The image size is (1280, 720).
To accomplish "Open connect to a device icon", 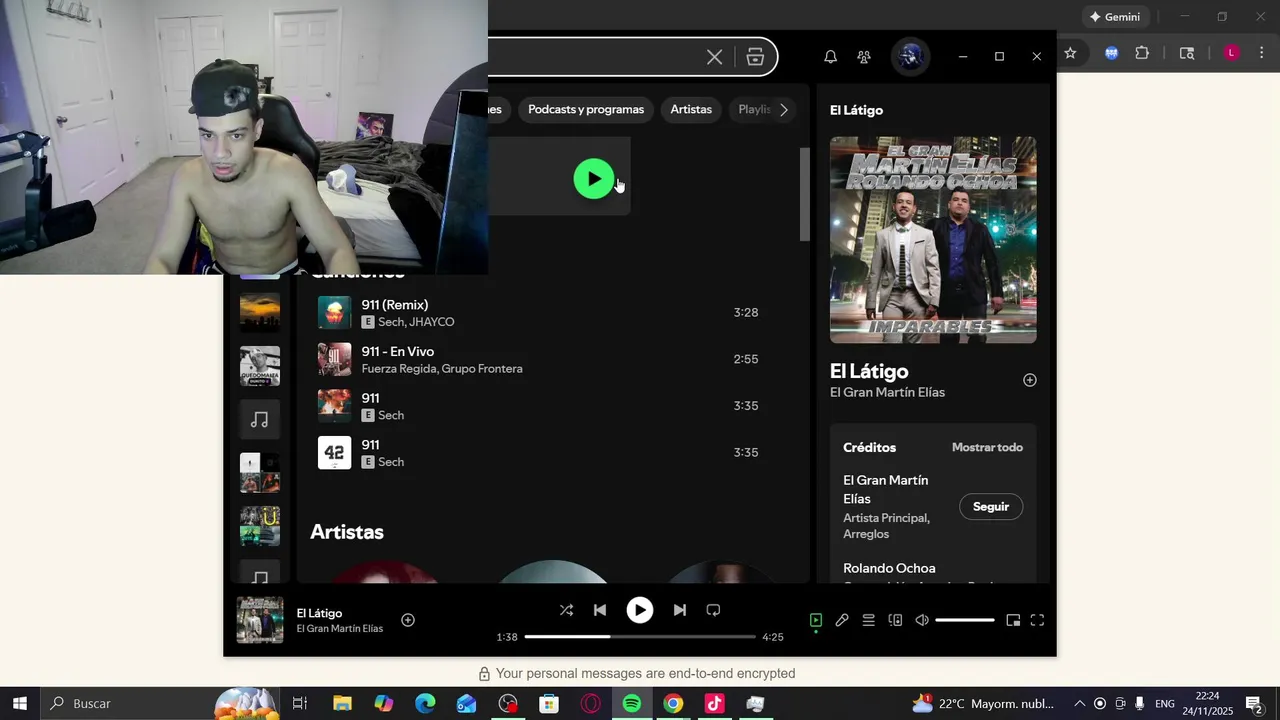I will (895, 620).
